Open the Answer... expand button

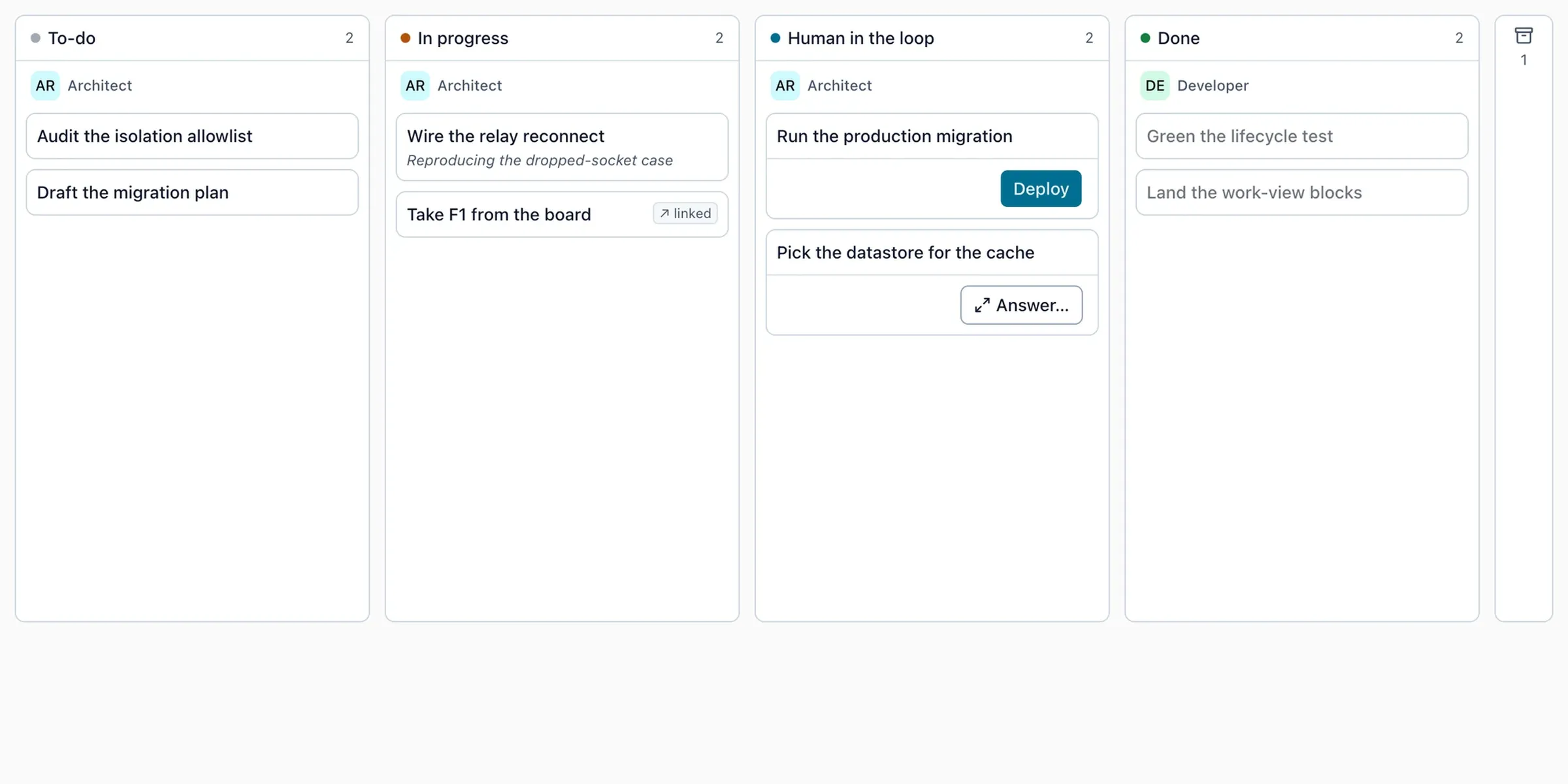click(1021, 305)
